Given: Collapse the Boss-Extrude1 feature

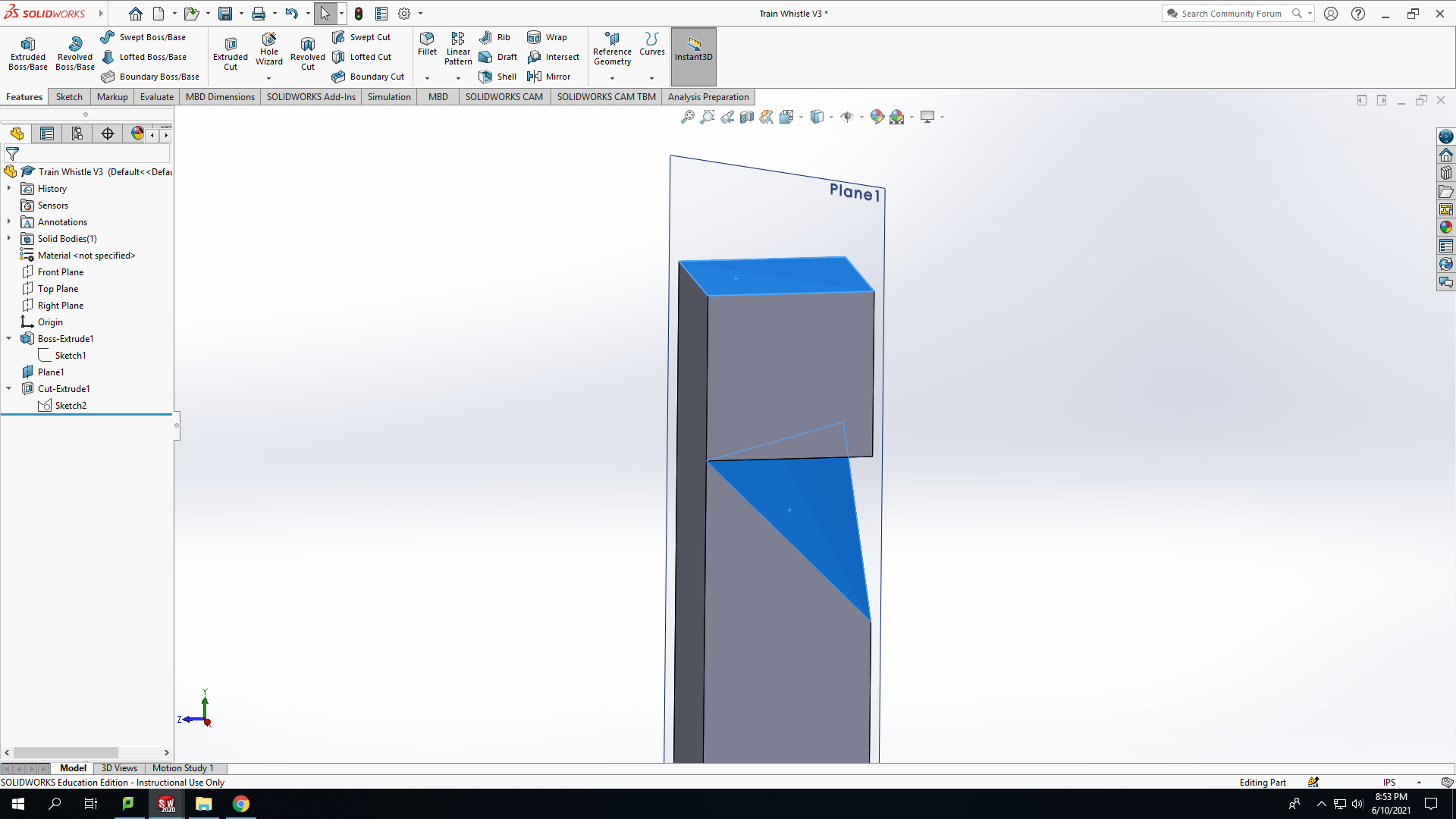Looking at the screenshot, I should coord(9,338).
